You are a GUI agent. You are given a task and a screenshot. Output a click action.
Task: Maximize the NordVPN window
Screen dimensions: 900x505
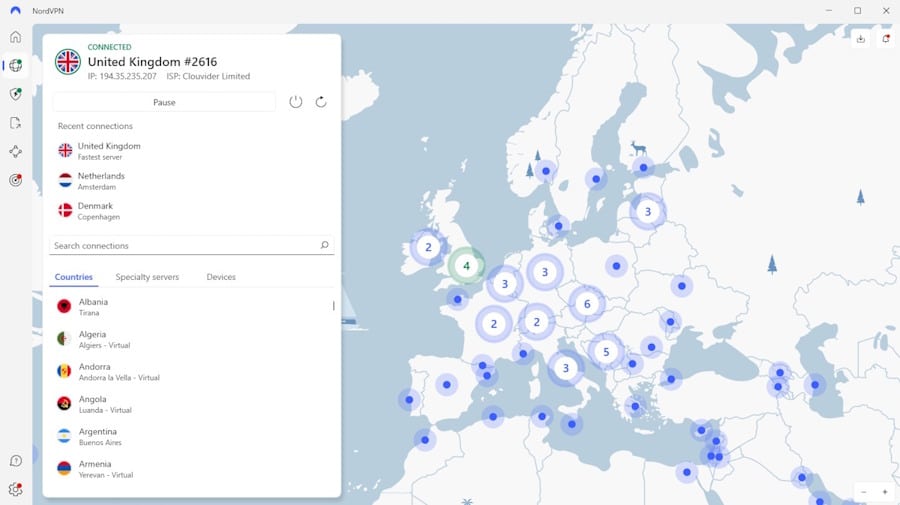tap(858, 10)
